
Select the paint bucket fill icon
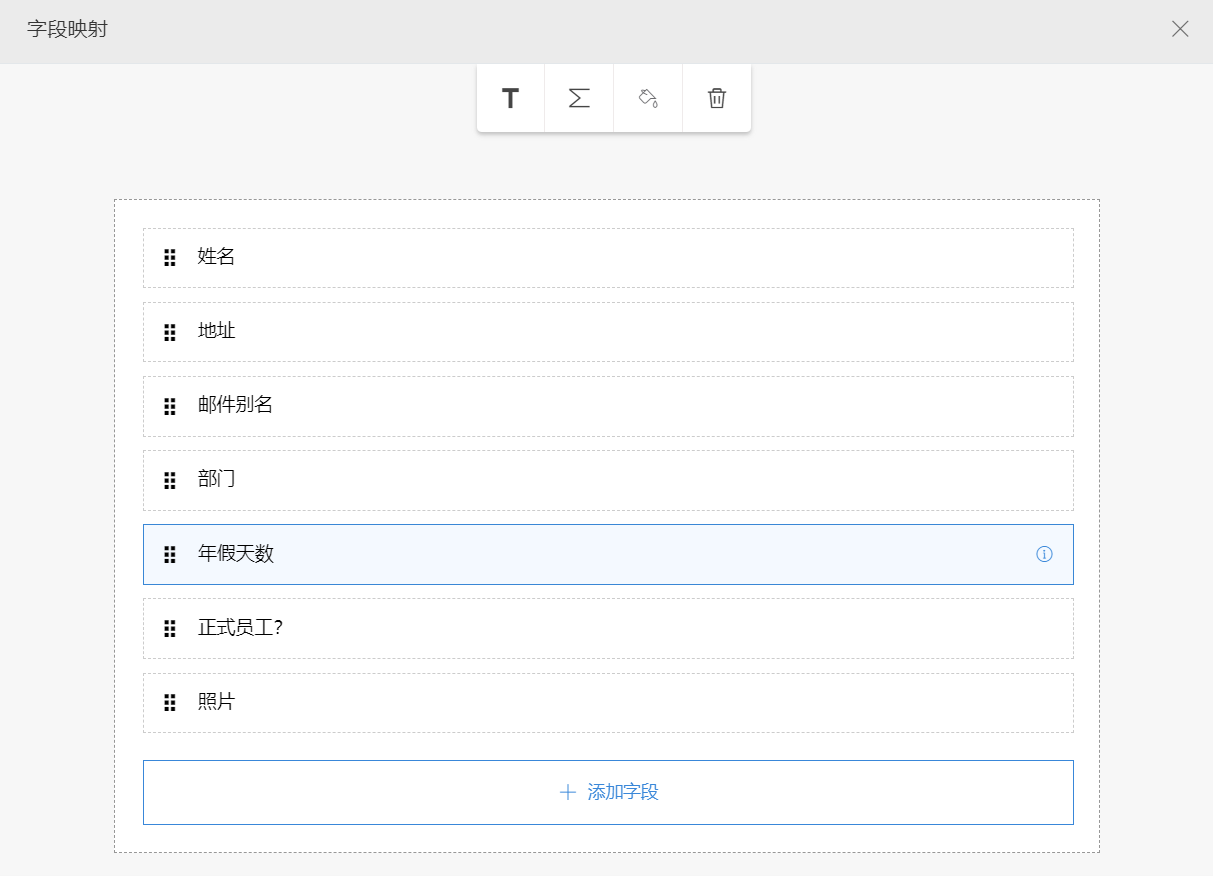pos(648,98)
